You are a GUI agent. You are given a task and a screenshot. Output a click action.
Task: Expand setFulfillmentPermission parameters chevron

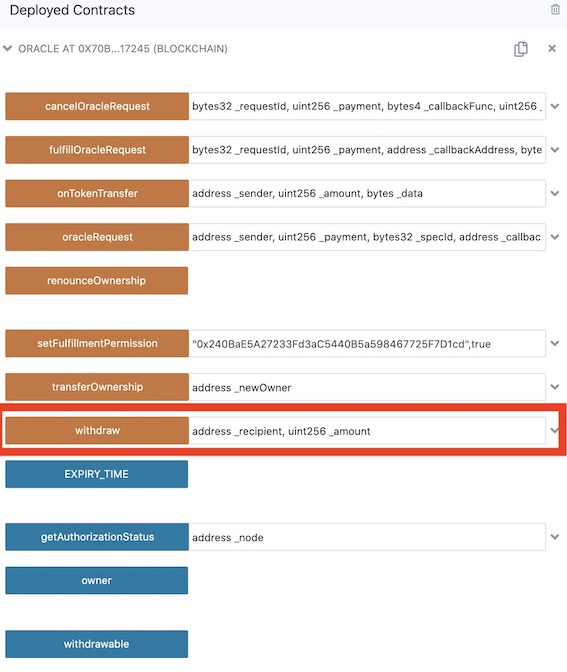pos(555,343)
